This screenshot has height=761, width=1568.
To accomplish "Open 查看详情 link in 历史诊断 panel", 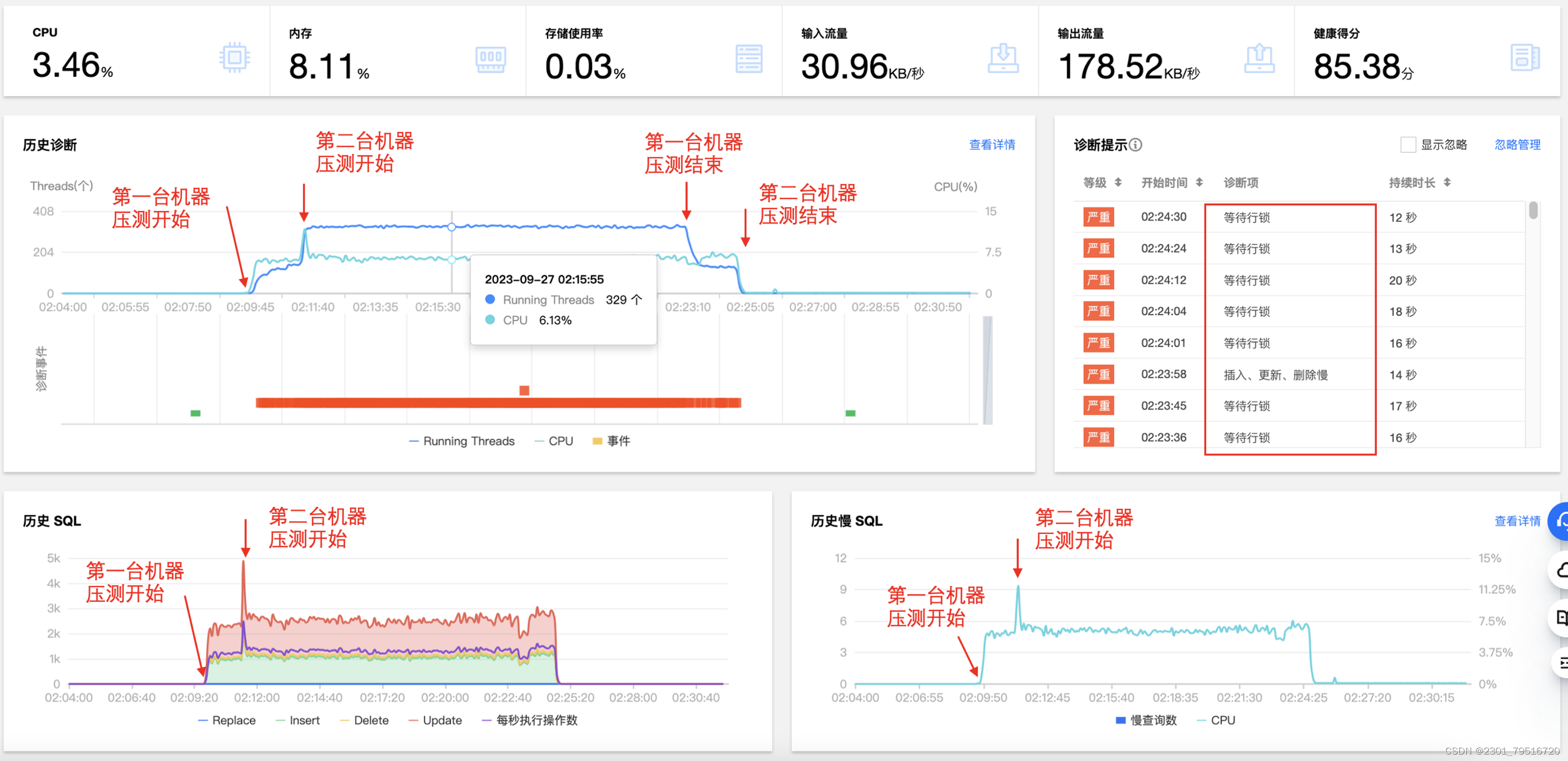I will [x=992, y=145].
